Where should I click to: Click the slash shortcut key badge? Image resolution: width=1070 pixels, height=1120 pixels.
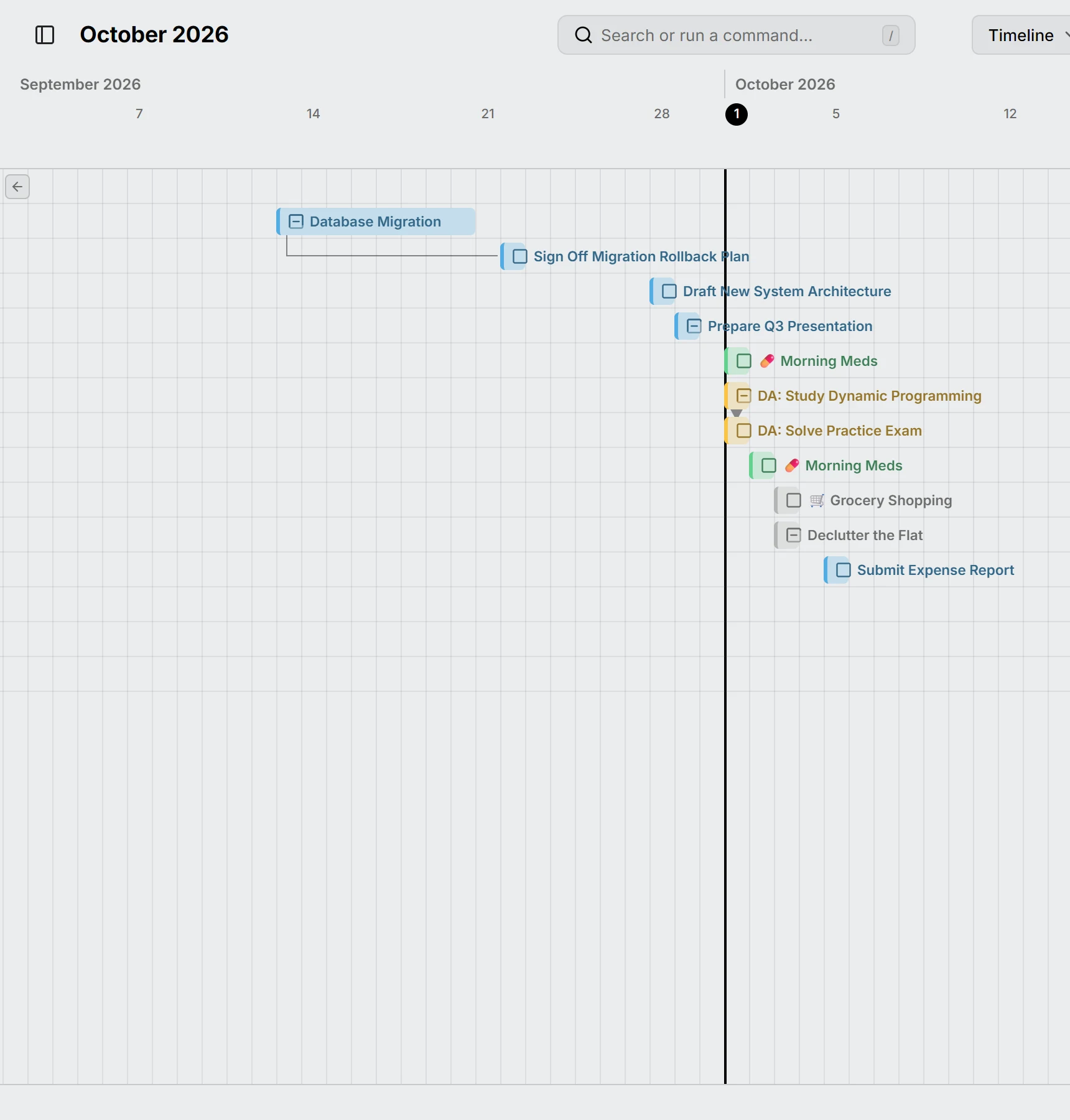pyautogui.click(x=890, y=35)
